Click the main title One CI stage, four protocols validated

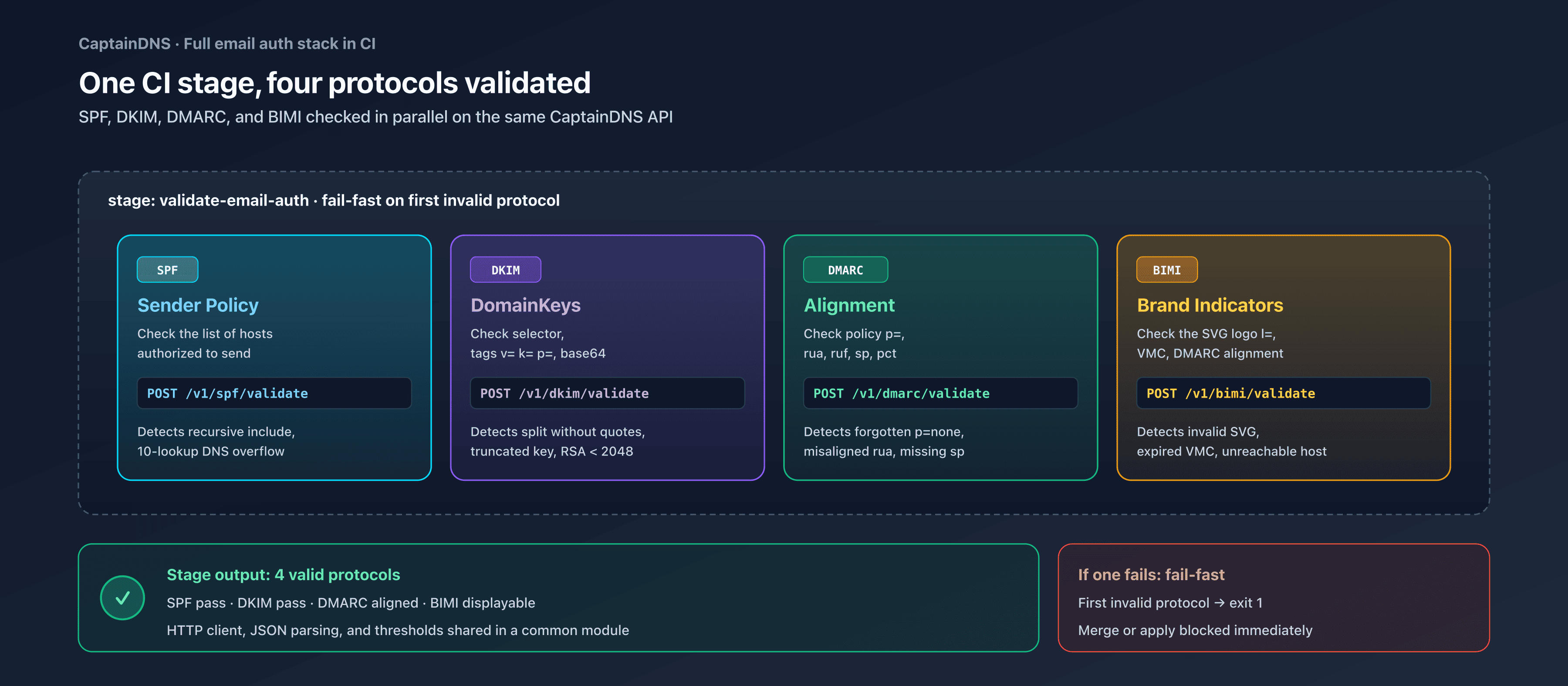point(335,83)
